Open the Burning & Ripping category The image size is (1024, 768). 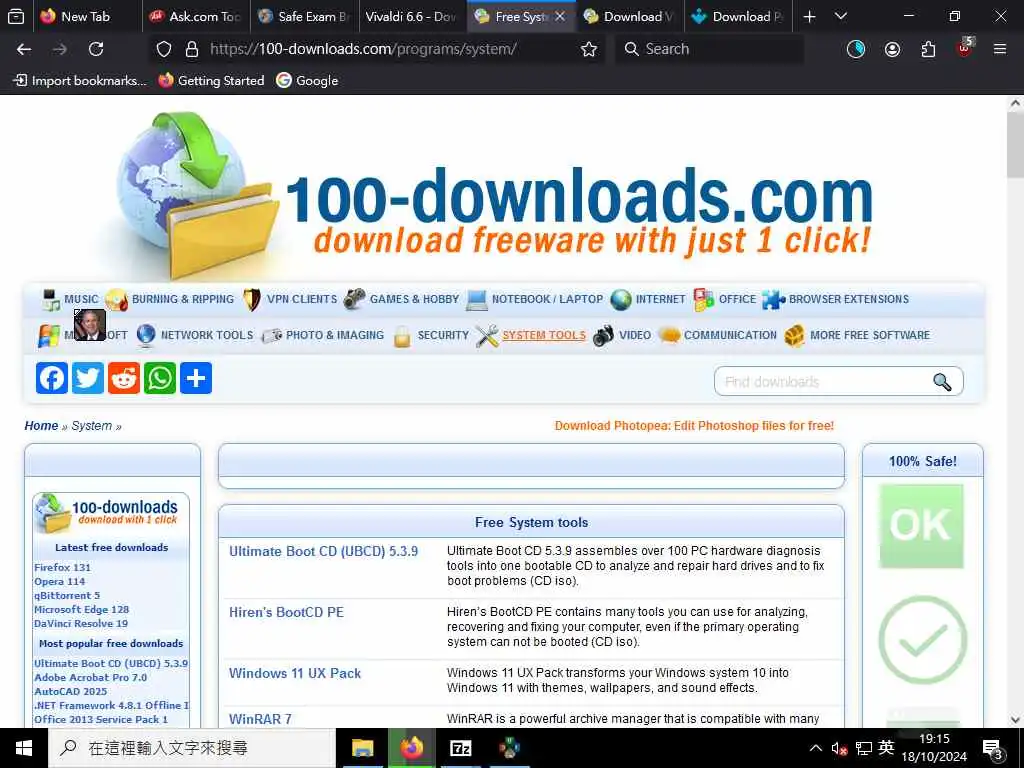pyautogui.click(x=183, y=299)
